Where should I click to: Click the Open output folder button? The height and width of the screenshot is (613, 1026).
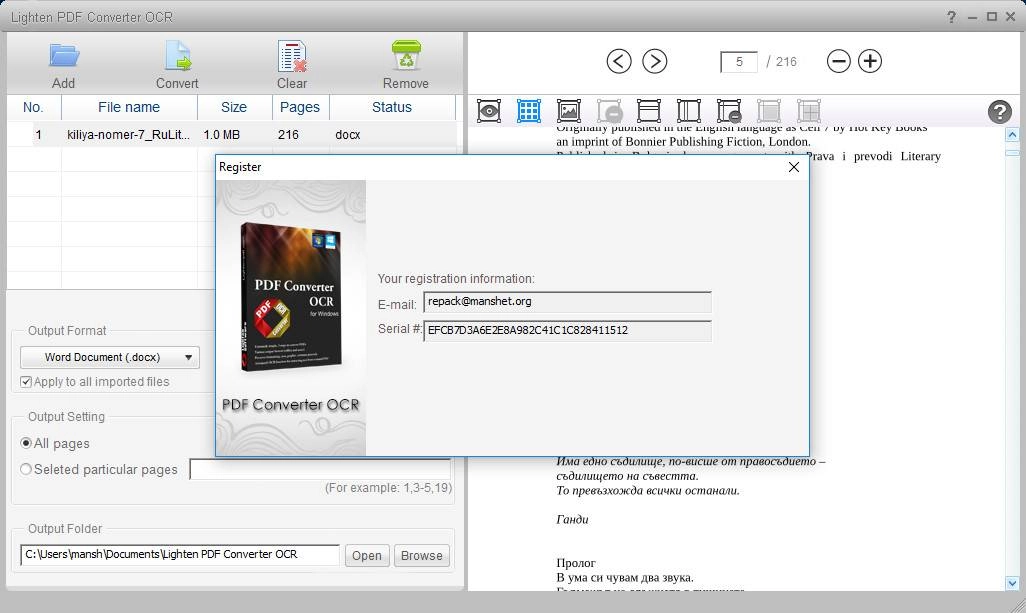tap(366, 555)
